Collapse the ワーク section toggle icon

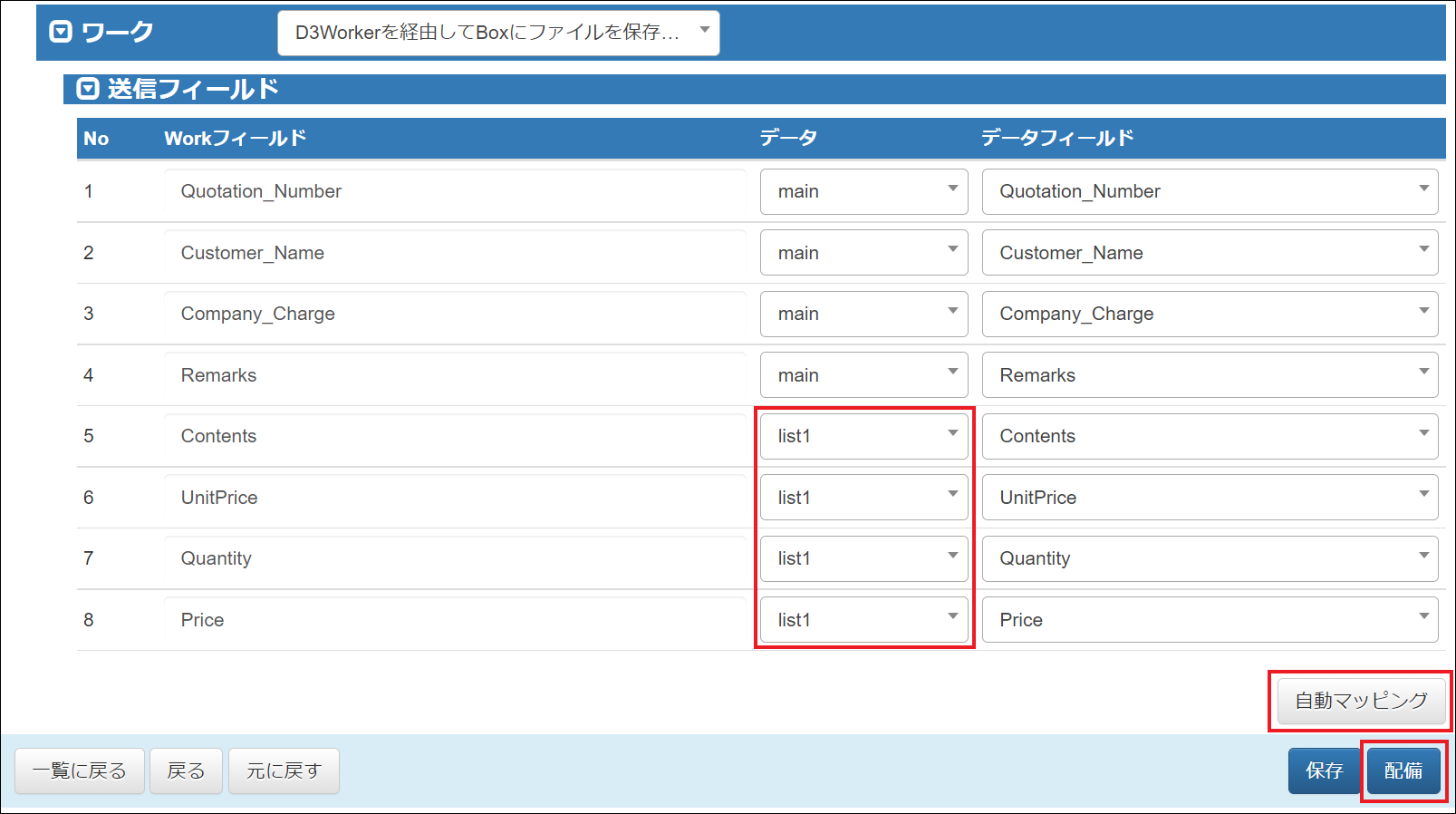[60, 33]
